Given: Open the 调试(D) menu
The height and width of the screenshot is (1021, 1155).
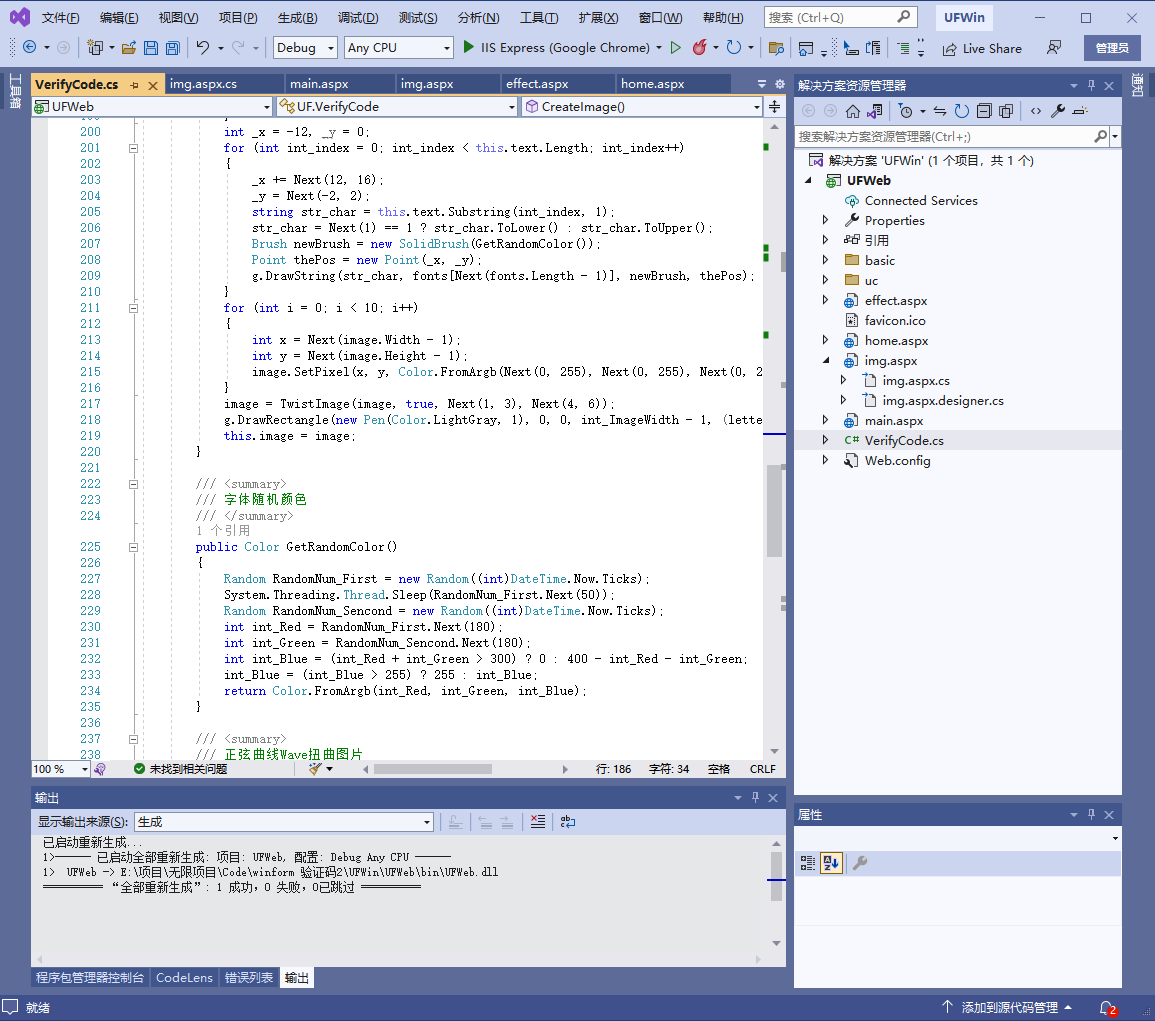Looking at the screenshot, I should [358, 18].
